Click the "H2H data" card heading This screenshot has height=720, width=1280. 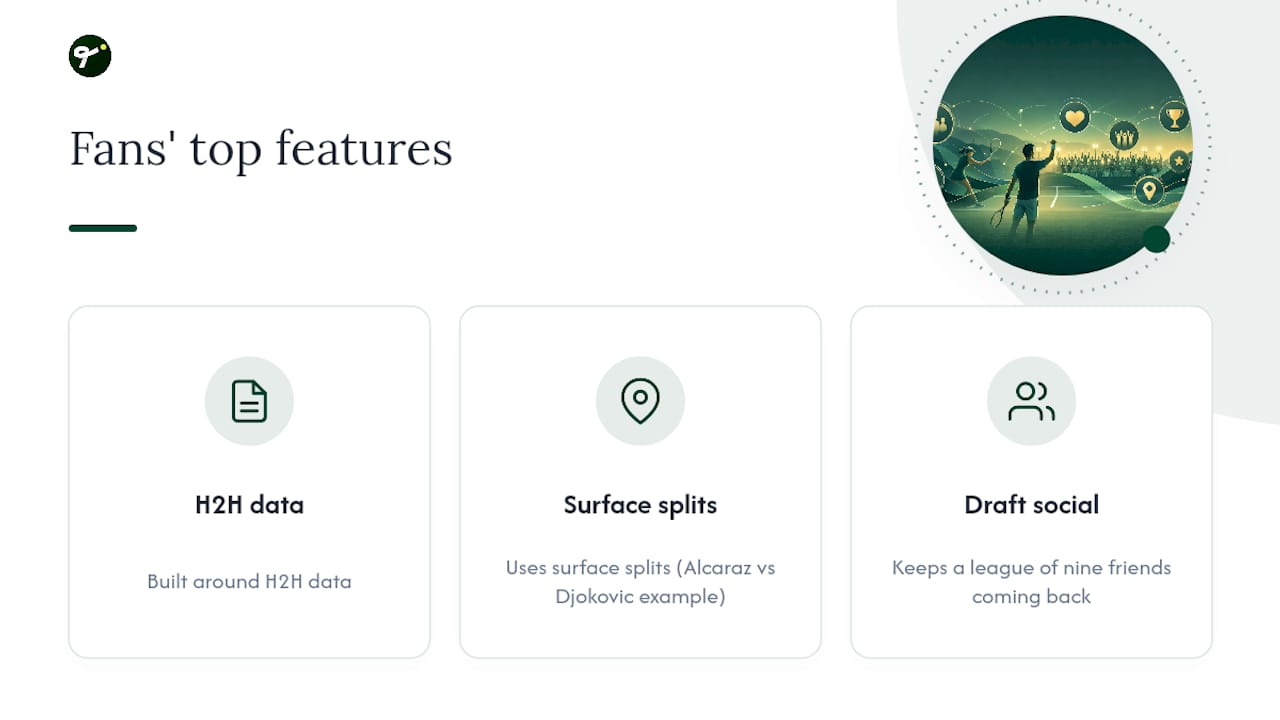pyautogui.click(x=249, y=505)
